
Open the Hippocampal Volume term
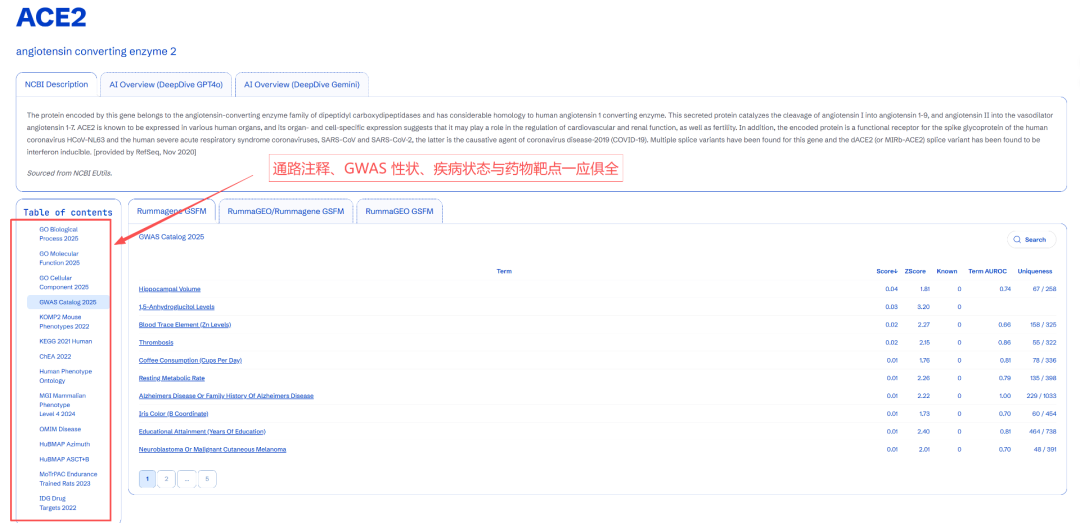point(169,289)
